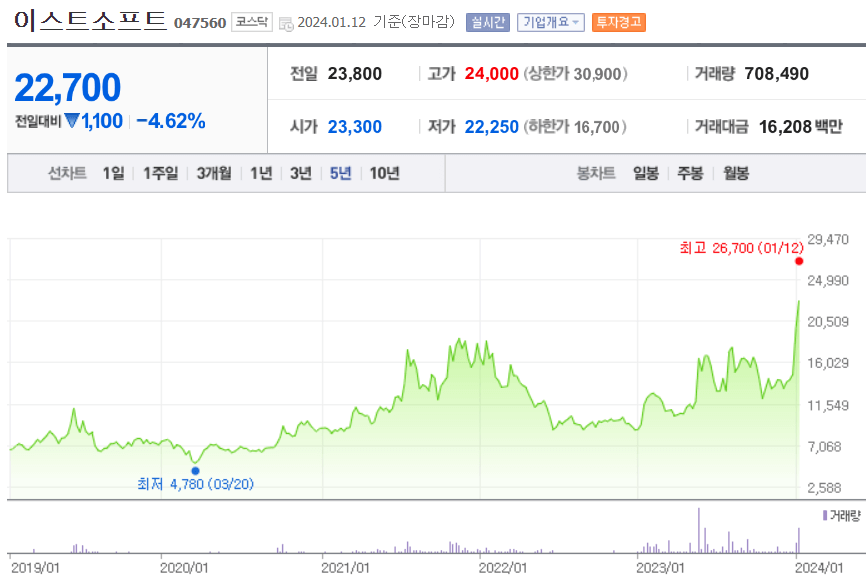Click the high price value 24,000
Viewport: 866px width, 583px height.
pyautogui.click(x=492, y=74)
